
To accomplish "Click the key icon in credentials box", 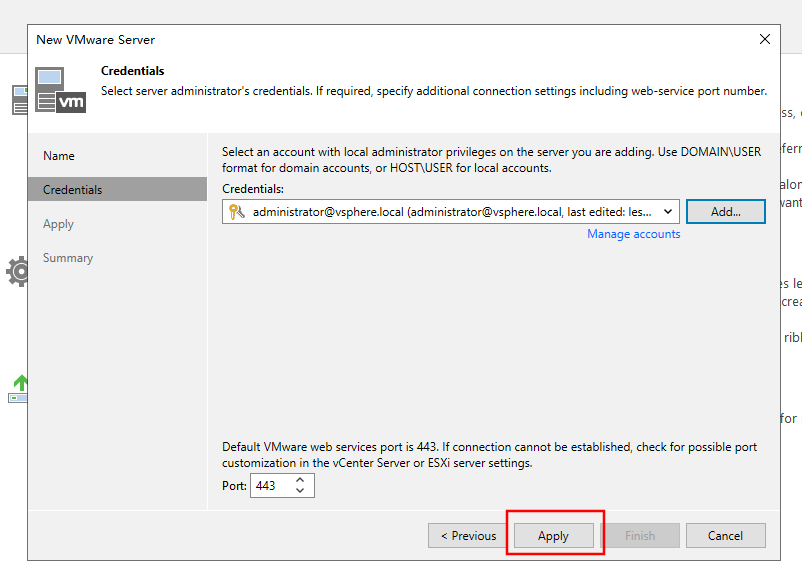I will tap(236, 212).
